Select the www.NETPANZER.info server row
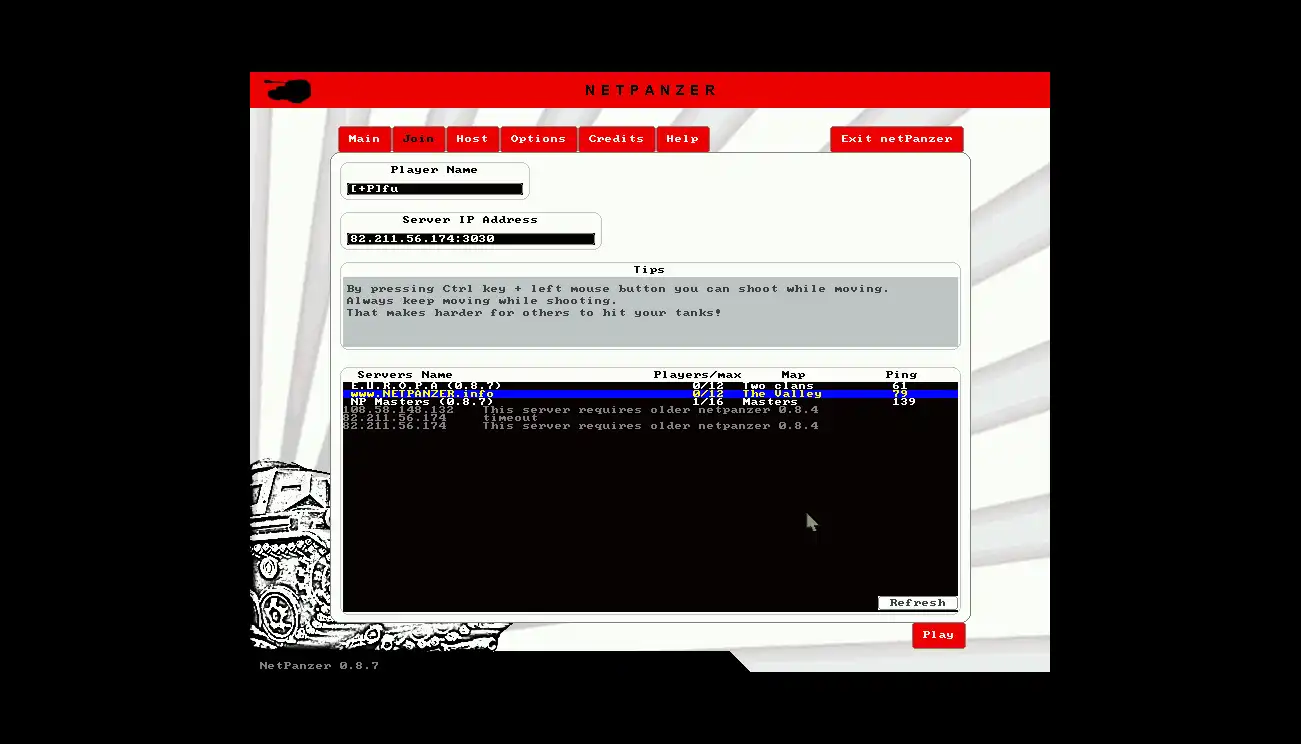This screenshot has height=744, width=1301. [x=650, y=394]
